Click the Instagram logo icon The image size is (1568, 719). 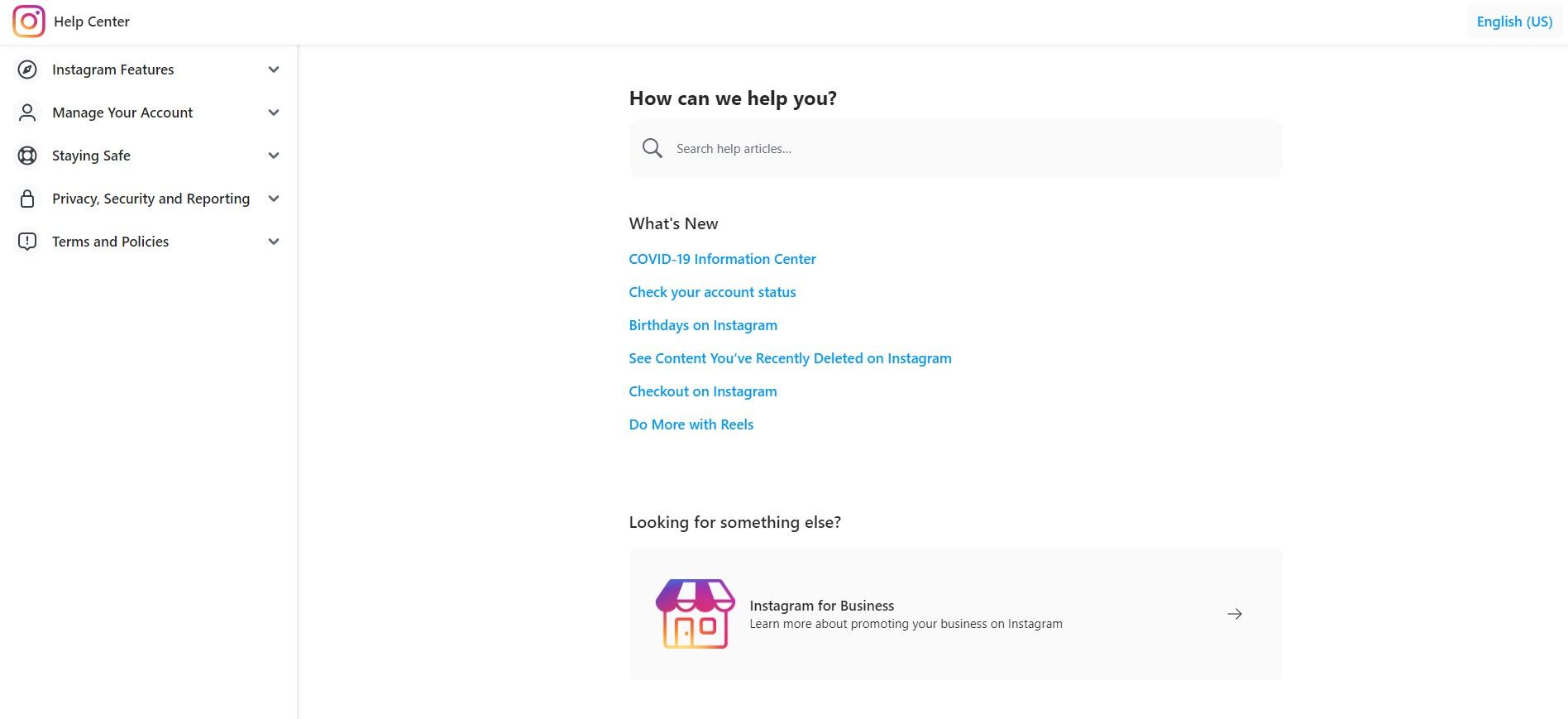(29, 22)
